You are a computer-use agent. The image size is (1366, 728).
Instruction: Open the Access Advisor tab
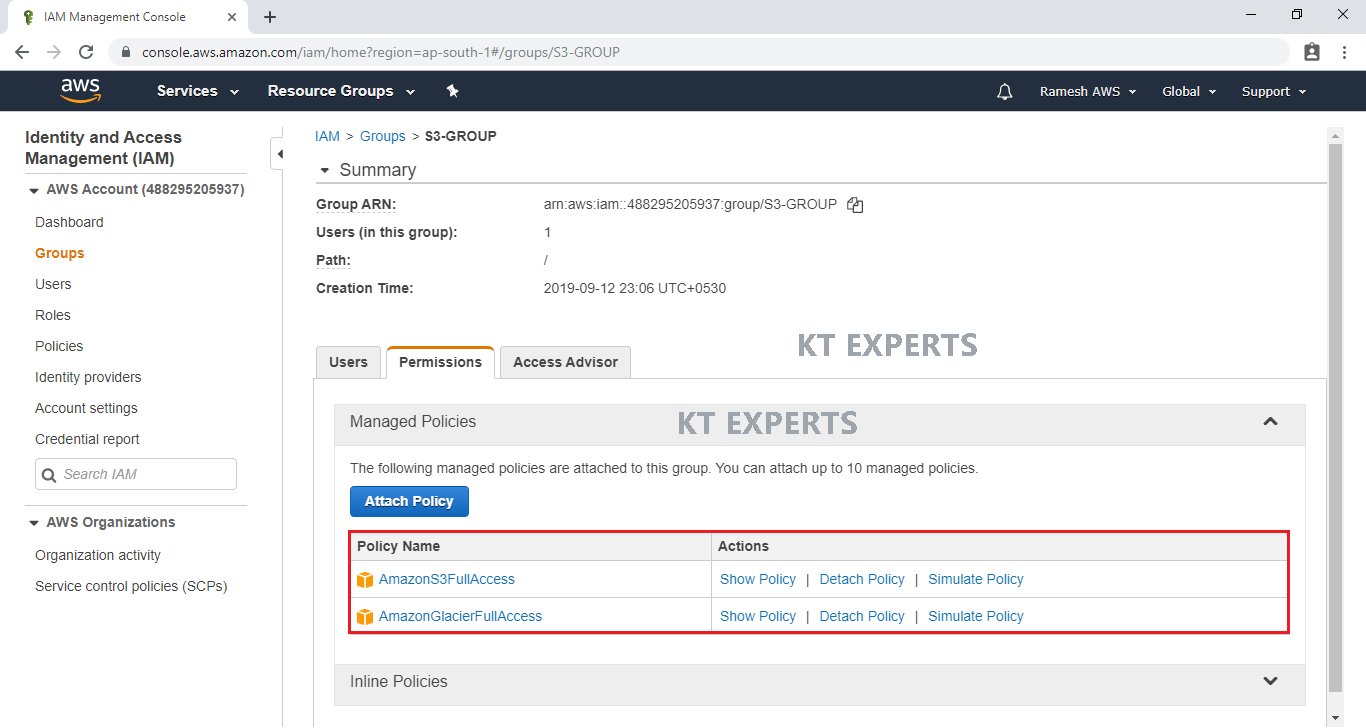tap(565, 362)
